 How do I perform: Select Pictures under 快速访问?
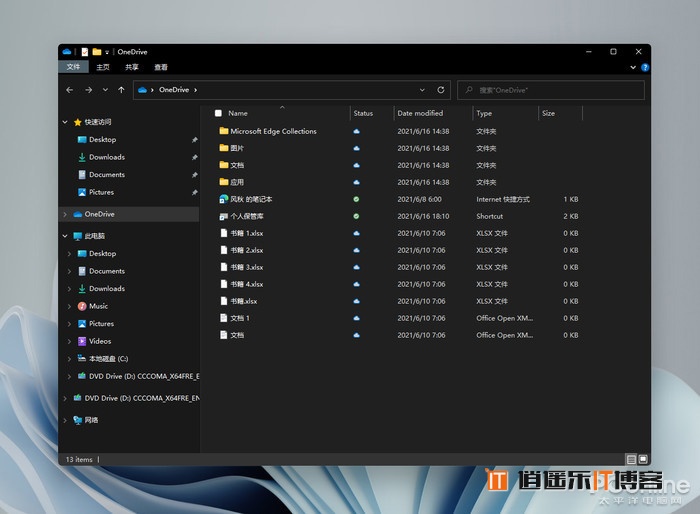click(x=102, y=192)
